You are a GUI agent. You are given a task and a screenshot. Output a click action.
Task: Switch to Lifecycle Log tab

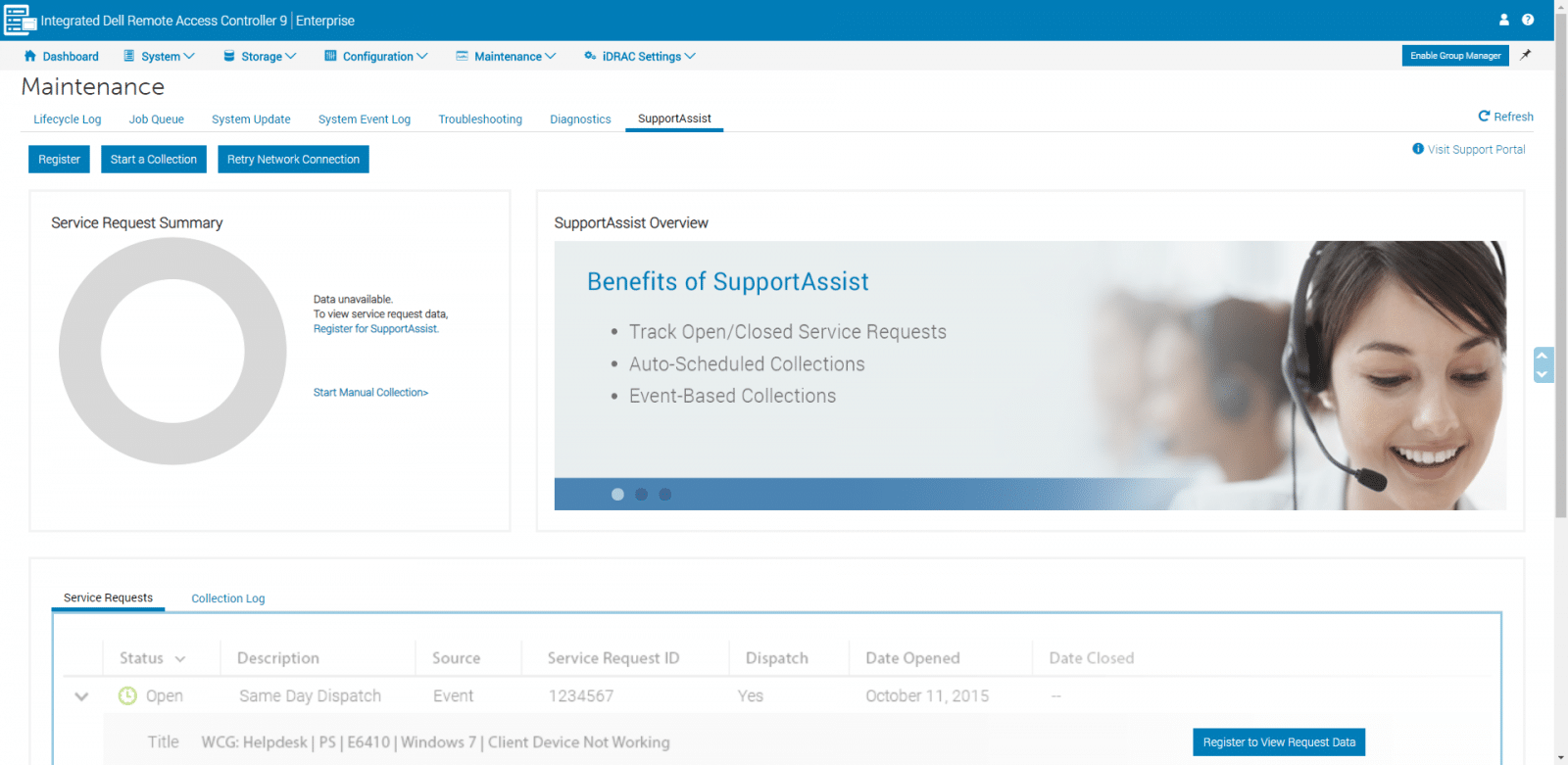tap(68, 120)
